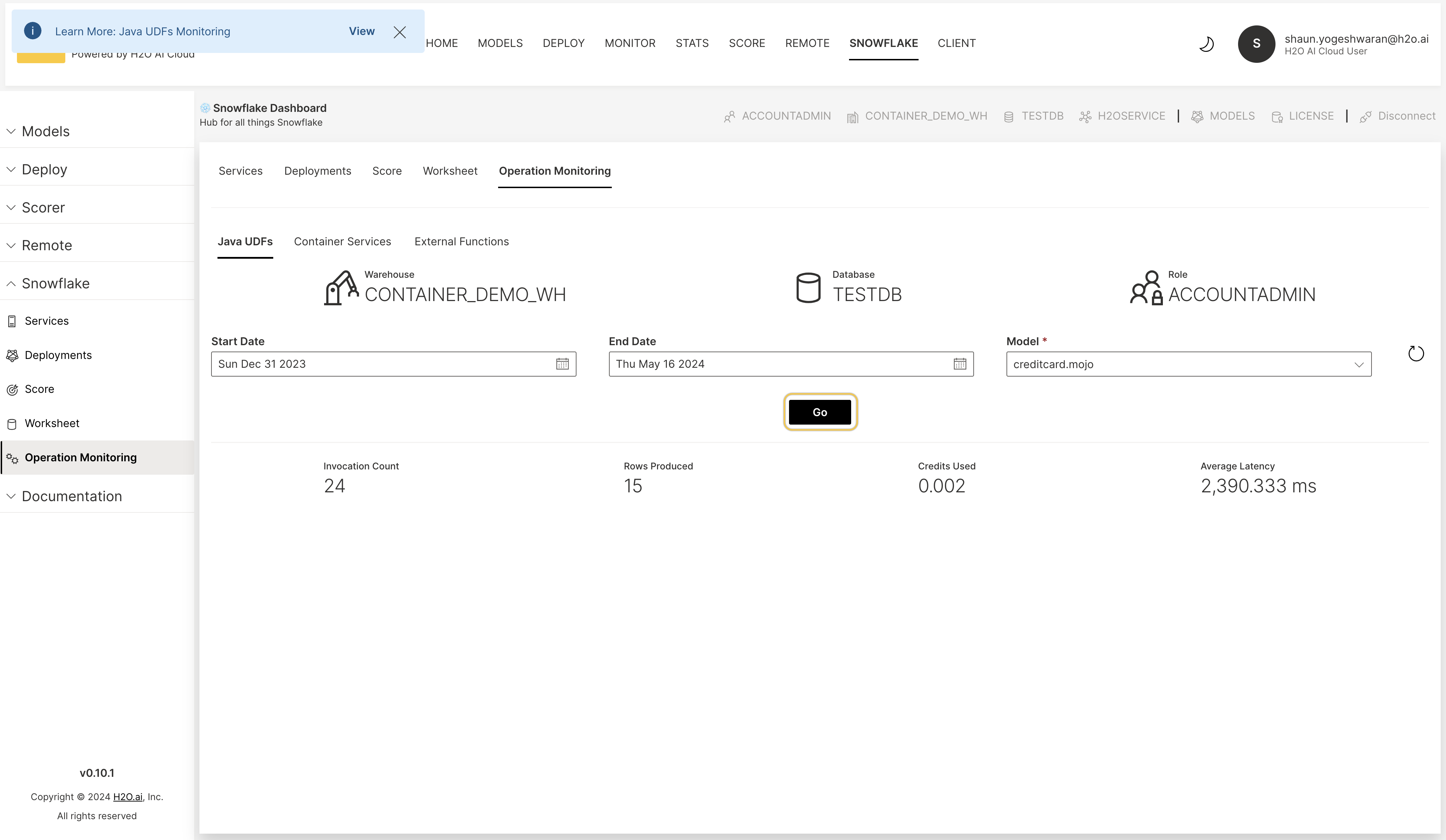The height and width of the screenshot is (840, 1446).
Task: Open Start Date calendar picker icon
Action: [x=562, y=364]
